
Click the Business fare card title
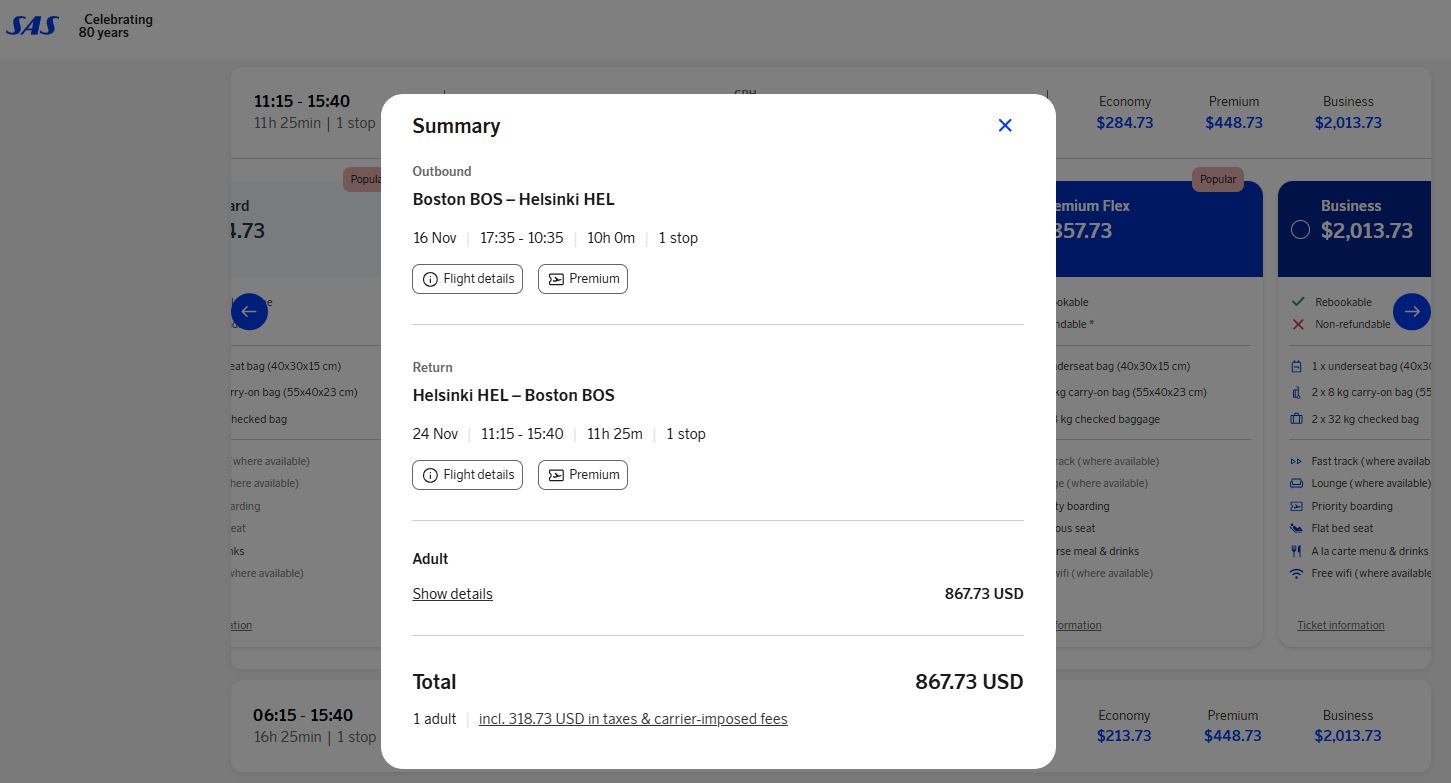pyautogui.click(x=1351, y=206)
